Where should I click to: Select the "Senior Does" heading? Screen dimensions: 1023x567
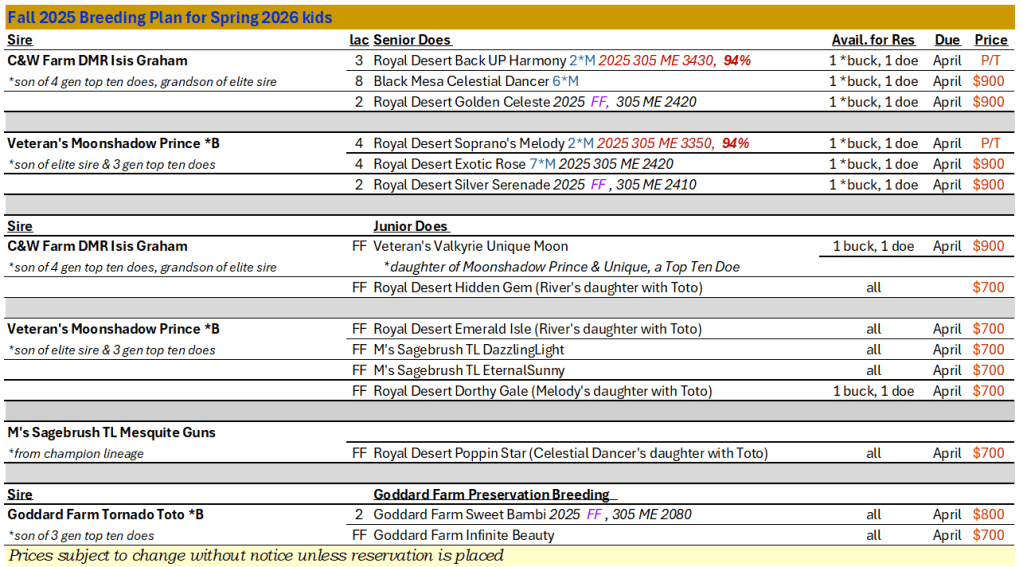(412, 40)
